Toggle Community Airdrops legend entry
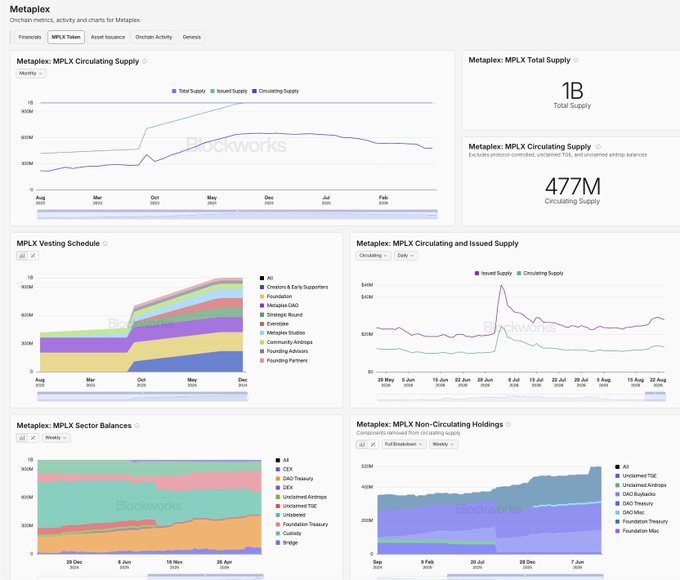 (286, 342)
